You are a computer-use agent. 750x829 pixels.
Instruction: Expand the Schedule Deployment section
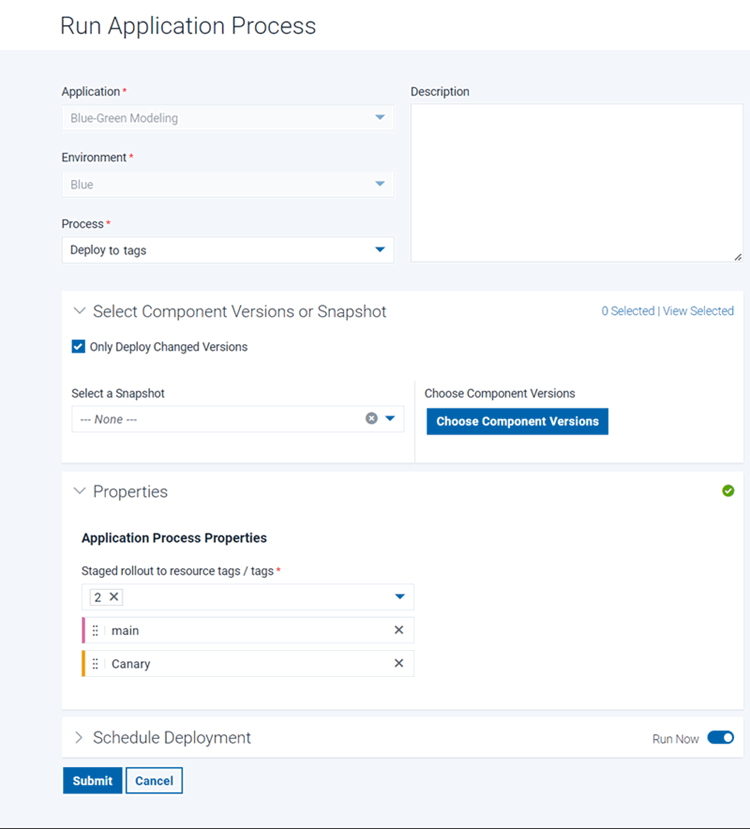pos(78,737)
